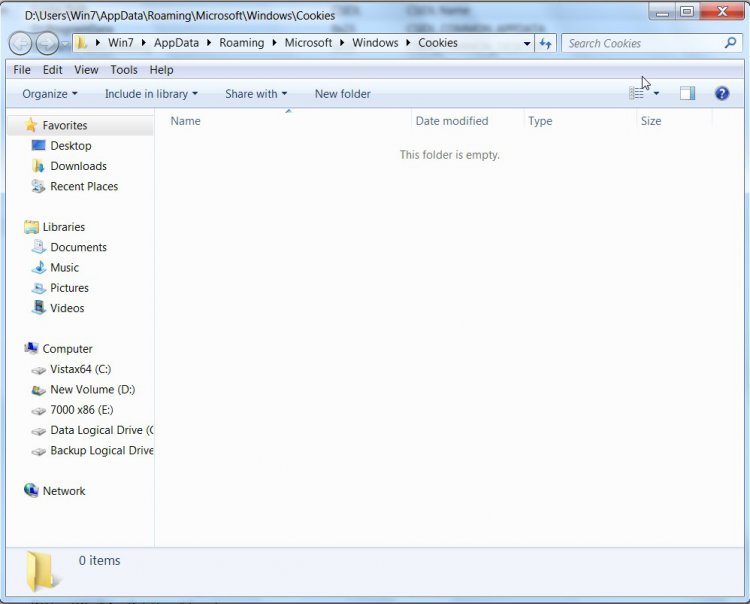Screen dimensions: 750x604
Task: Expand the arrow after Microsoft breadcrumb
Action: 342,43
